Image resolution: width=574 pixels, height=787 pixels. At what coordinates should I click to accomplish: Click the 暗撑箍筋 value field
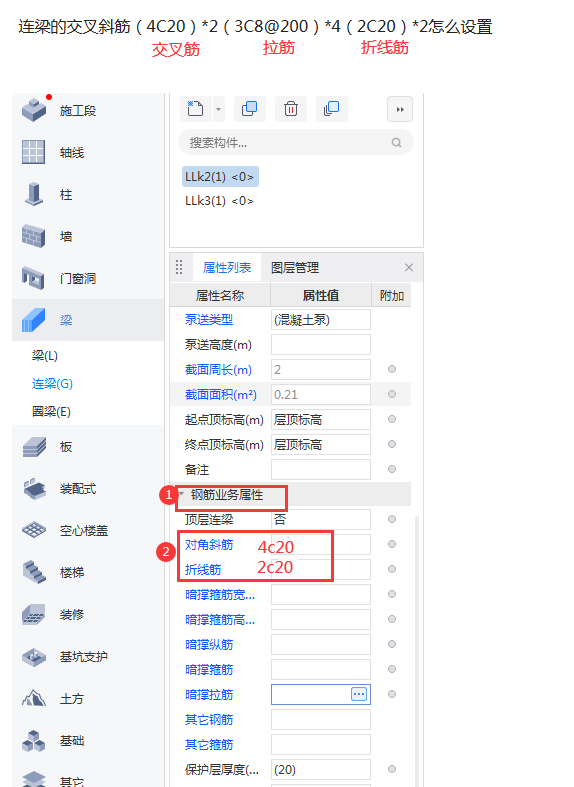click(x=321, y=670)
